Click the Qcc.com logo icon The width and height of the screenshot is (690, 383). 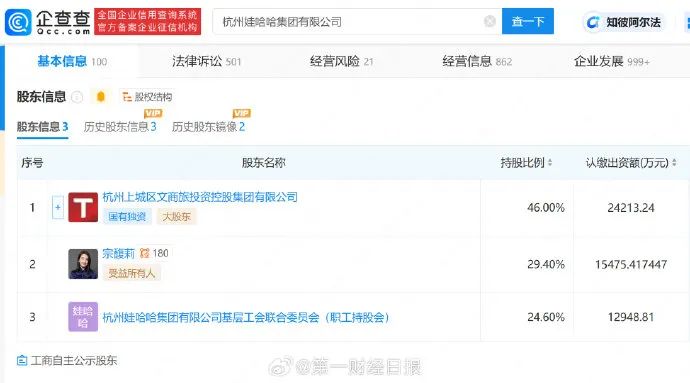tap(18, 22)
